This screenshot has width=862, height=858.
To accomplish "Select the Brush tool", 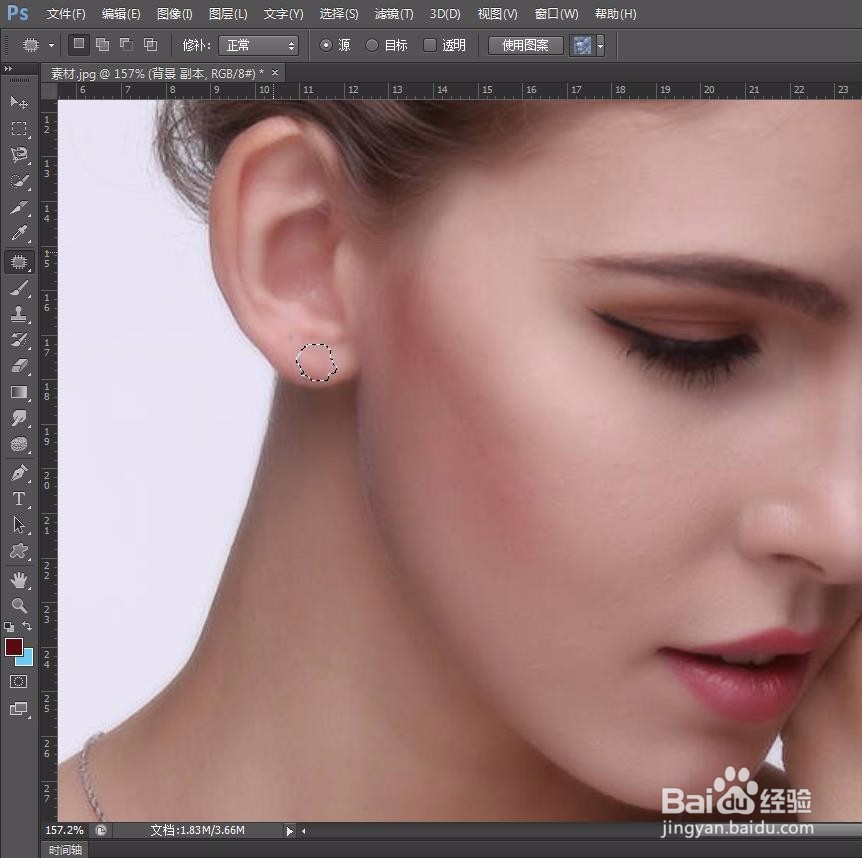I will coord(19,287).
